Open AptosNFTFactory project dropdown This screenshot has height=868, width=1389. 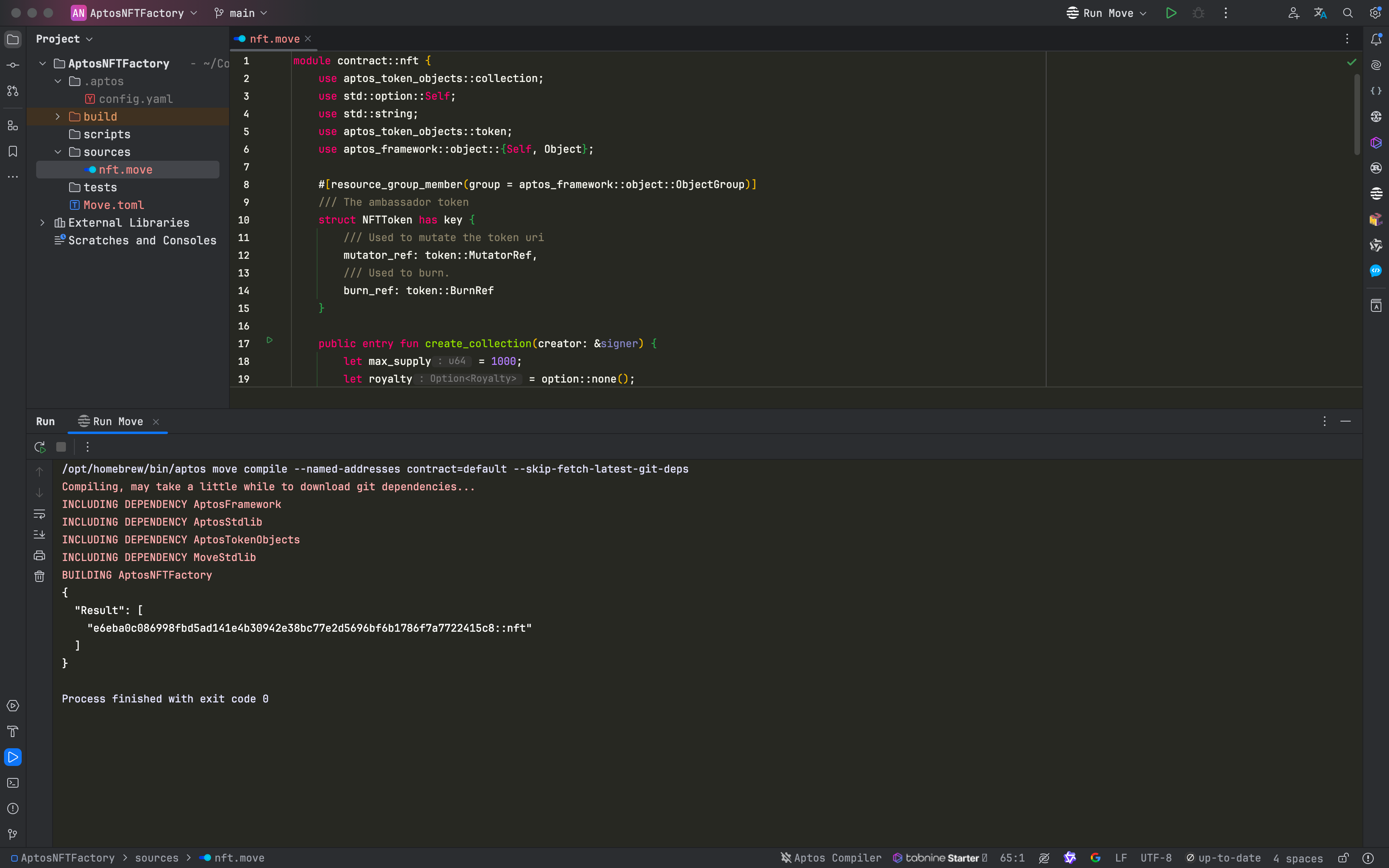click(x=134, y=12)
